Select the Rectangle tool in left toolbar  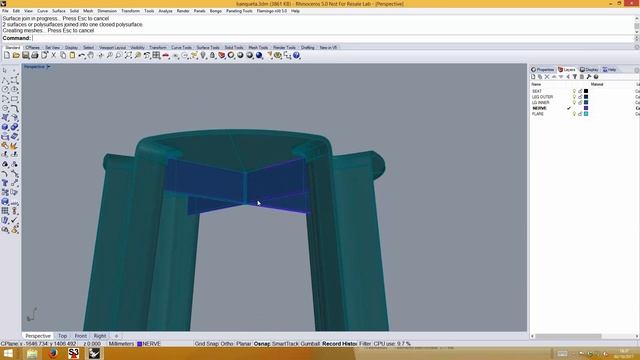click(14, 99)
